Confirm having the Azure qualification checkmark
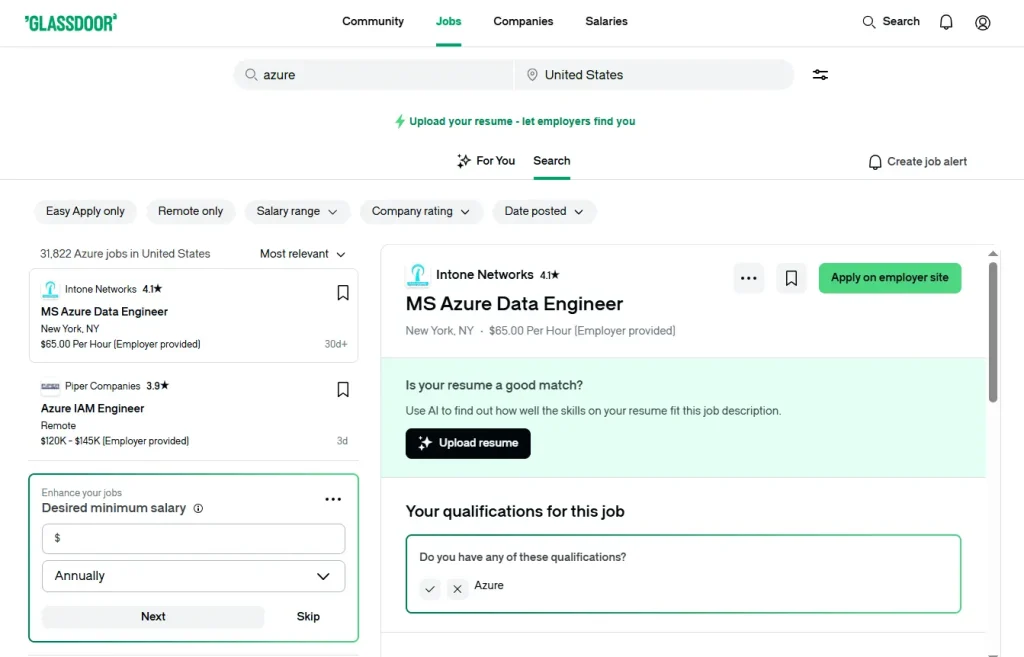 tap(430, 589)
